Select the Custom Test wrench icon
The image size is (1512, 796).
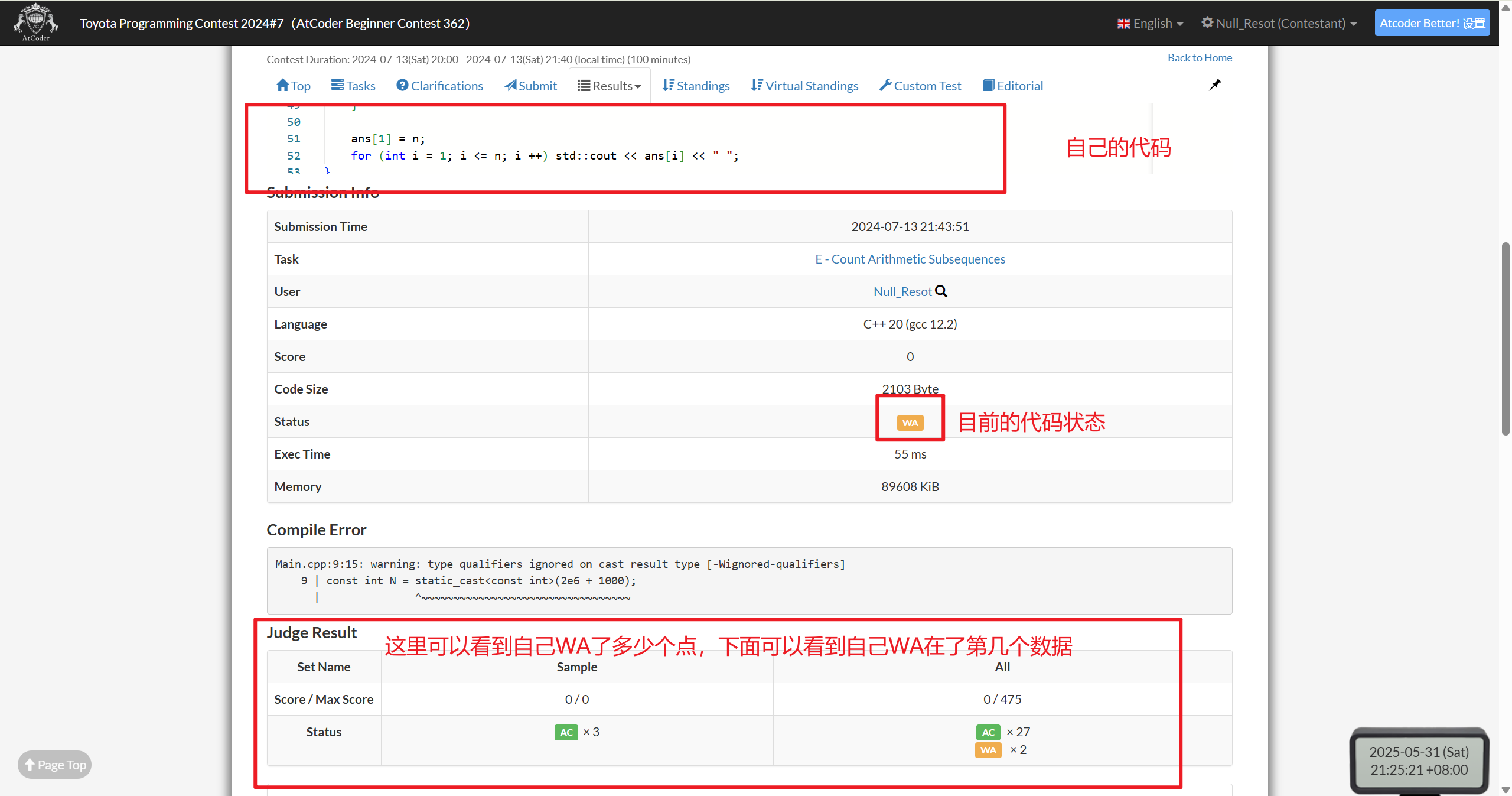tap(885, 85)
